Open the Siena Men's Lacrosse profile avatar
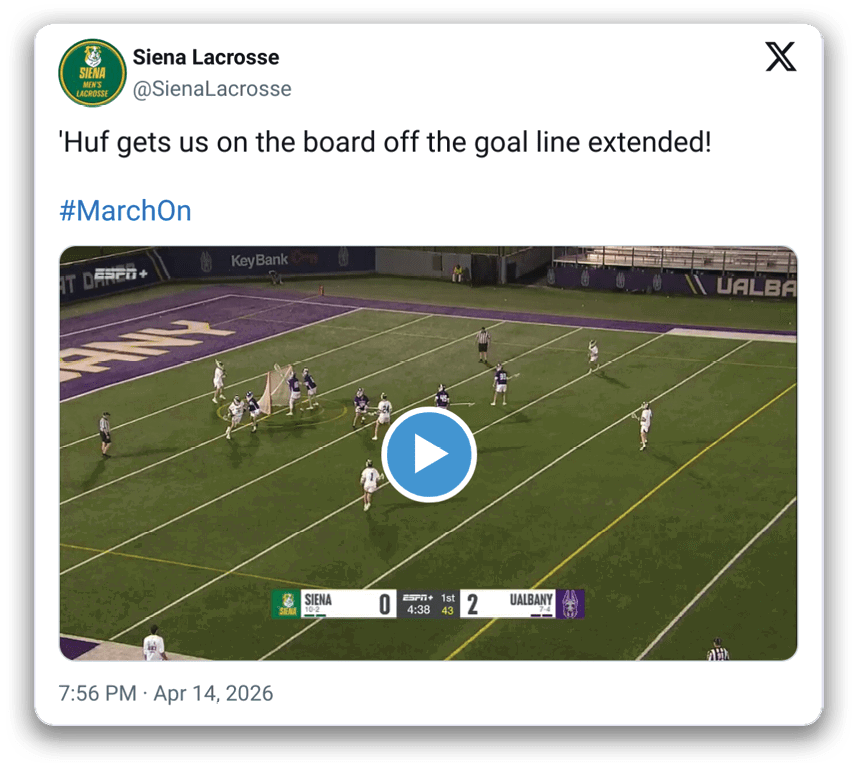This screenshot has width=858, height=771. click(x=92, y=73)
